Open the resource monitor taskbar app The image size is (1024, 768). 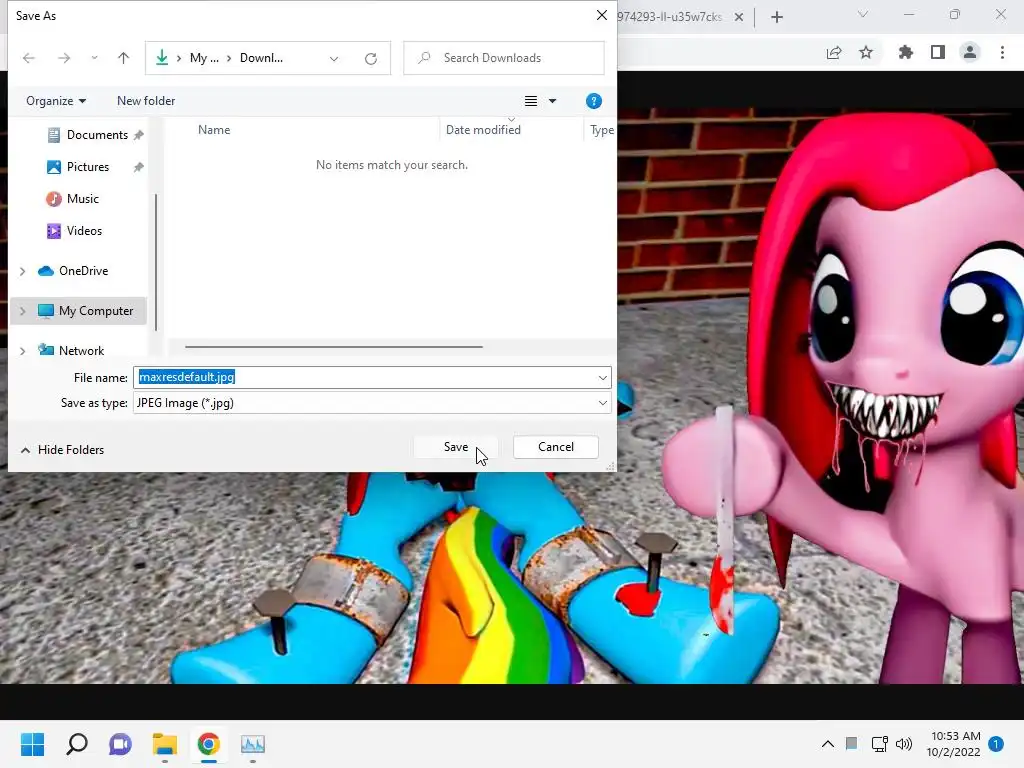[x=253, y=744]
